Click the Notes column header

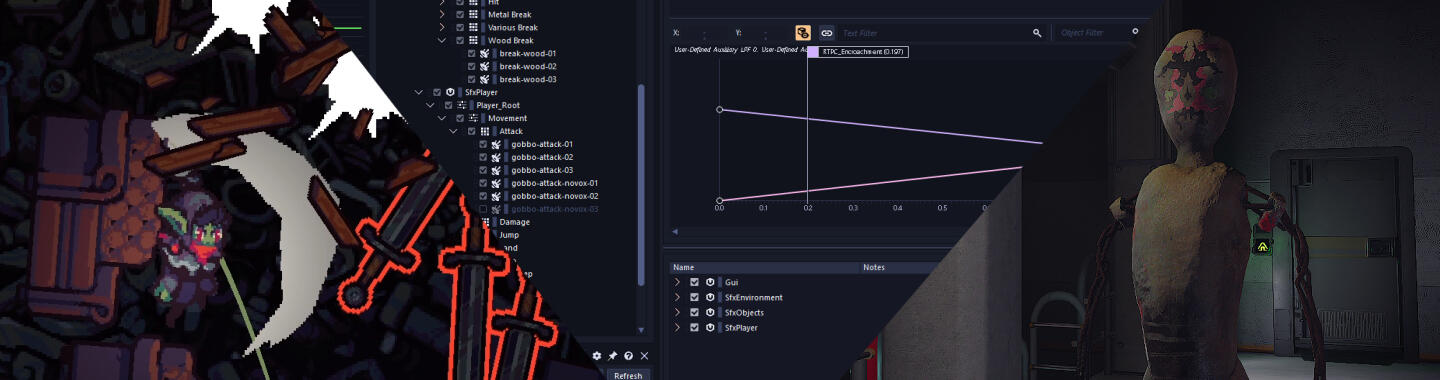pyautogui.click(x=874, y=267)
